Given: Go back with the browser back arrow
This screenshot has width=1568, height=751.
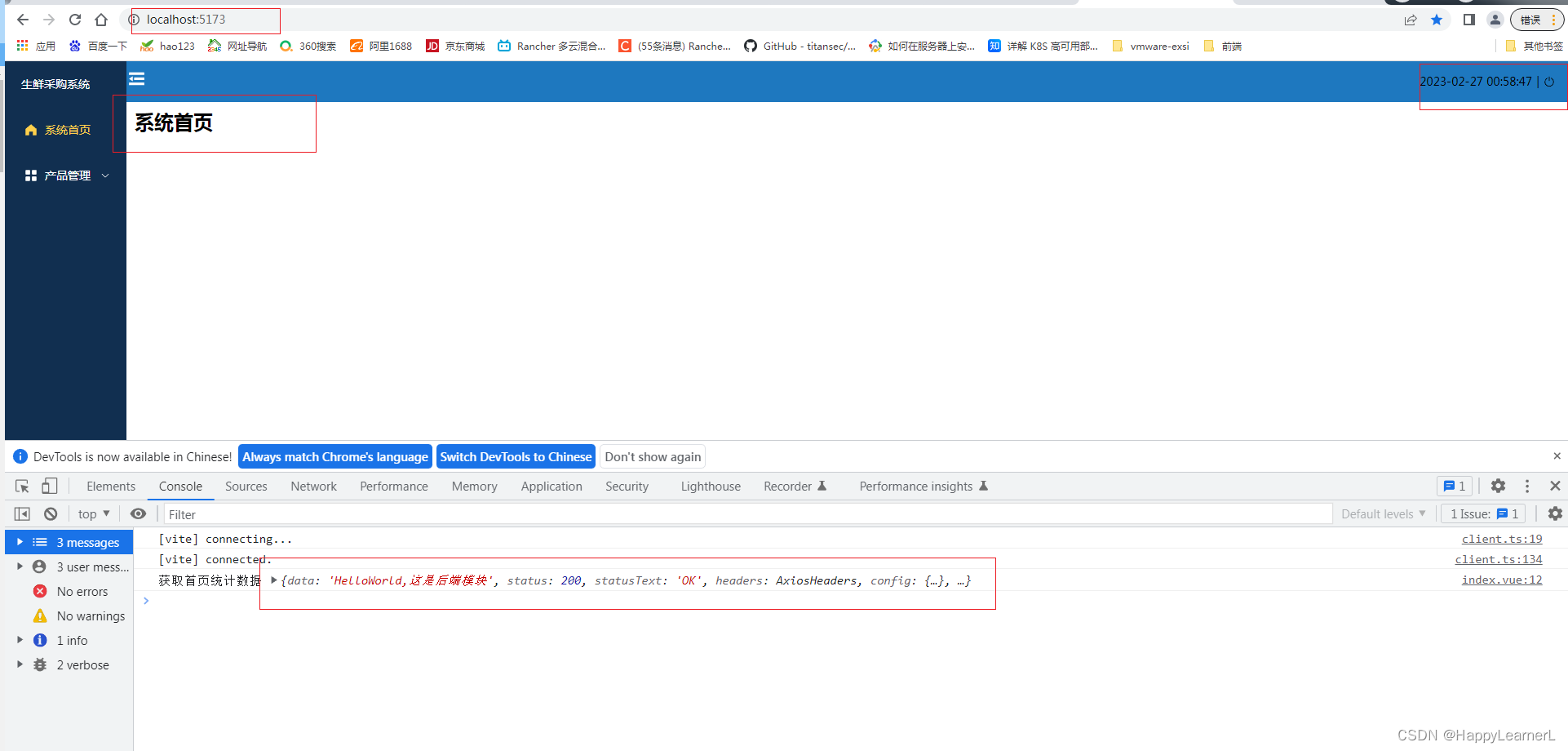Looking at the screenshot, I should tap(23, 20).
